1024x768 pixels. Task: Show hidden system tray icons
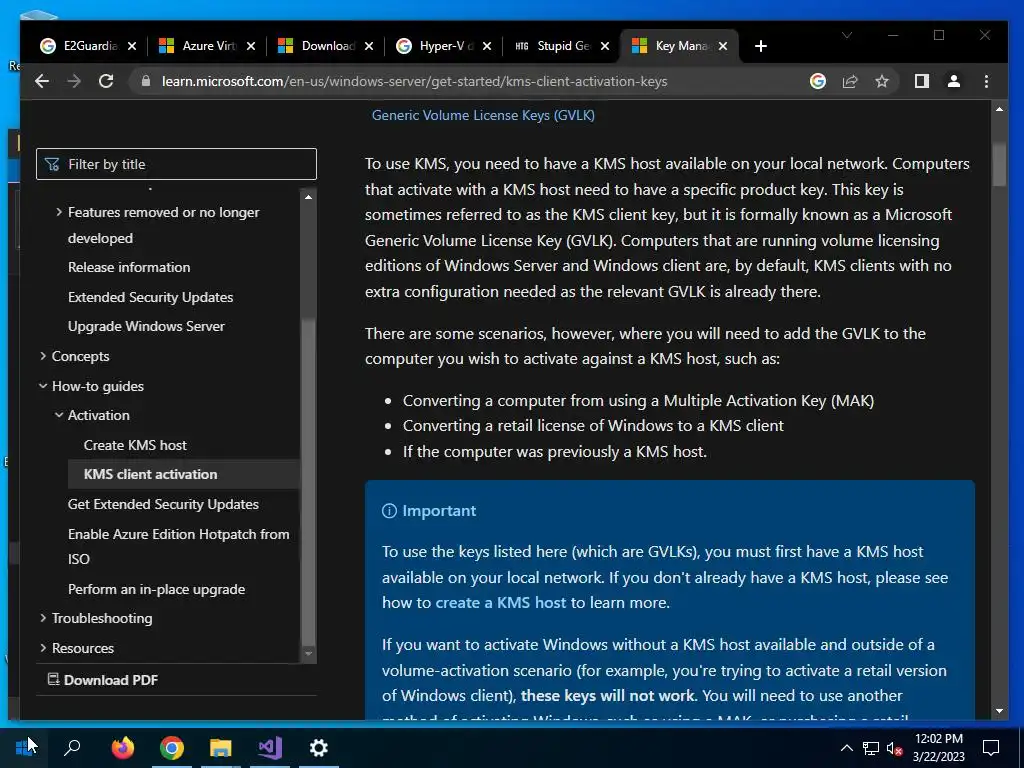pos(846,748)
